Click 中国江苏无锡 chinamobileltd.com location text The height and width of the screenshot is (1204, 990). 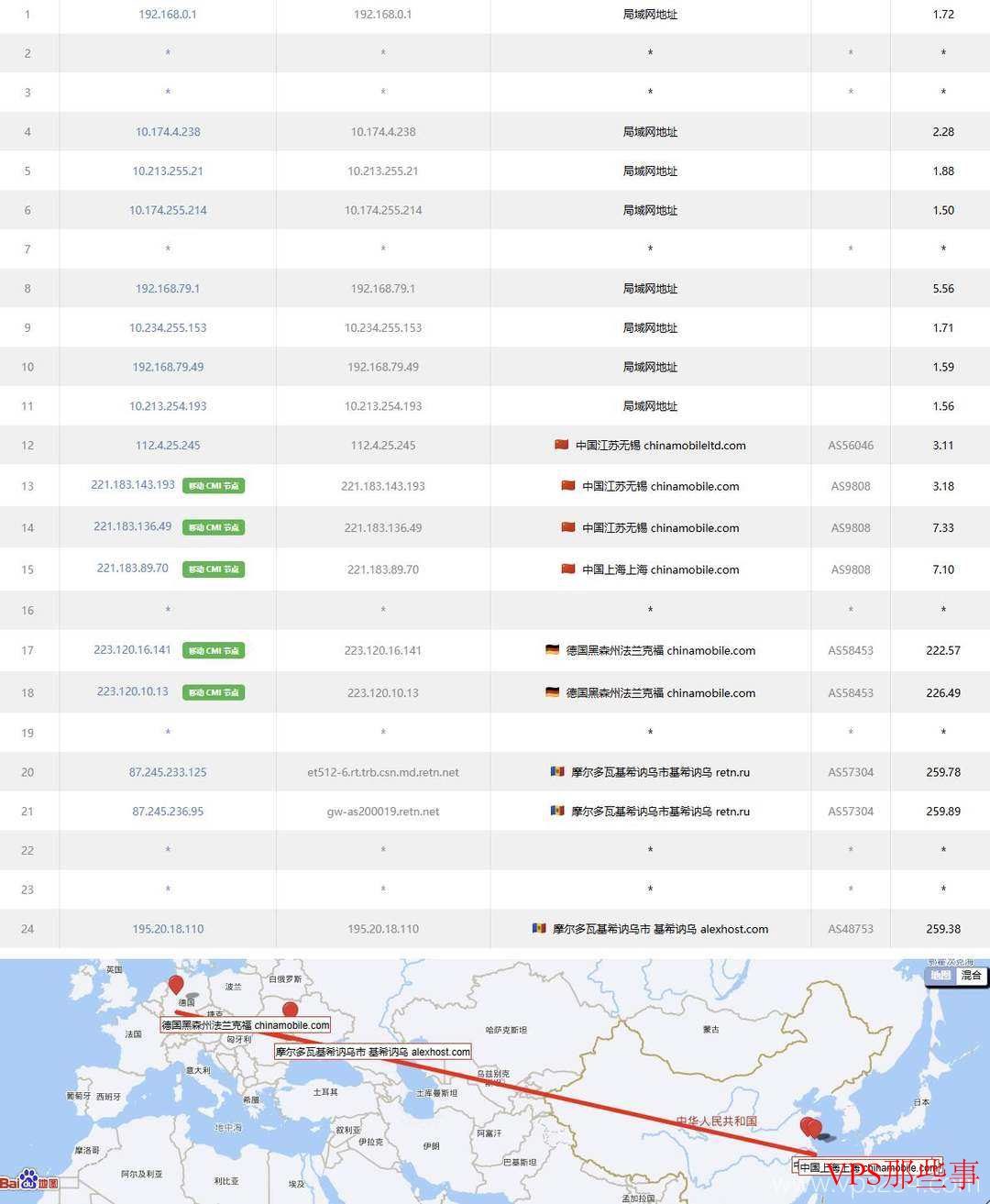pos(661,446)
